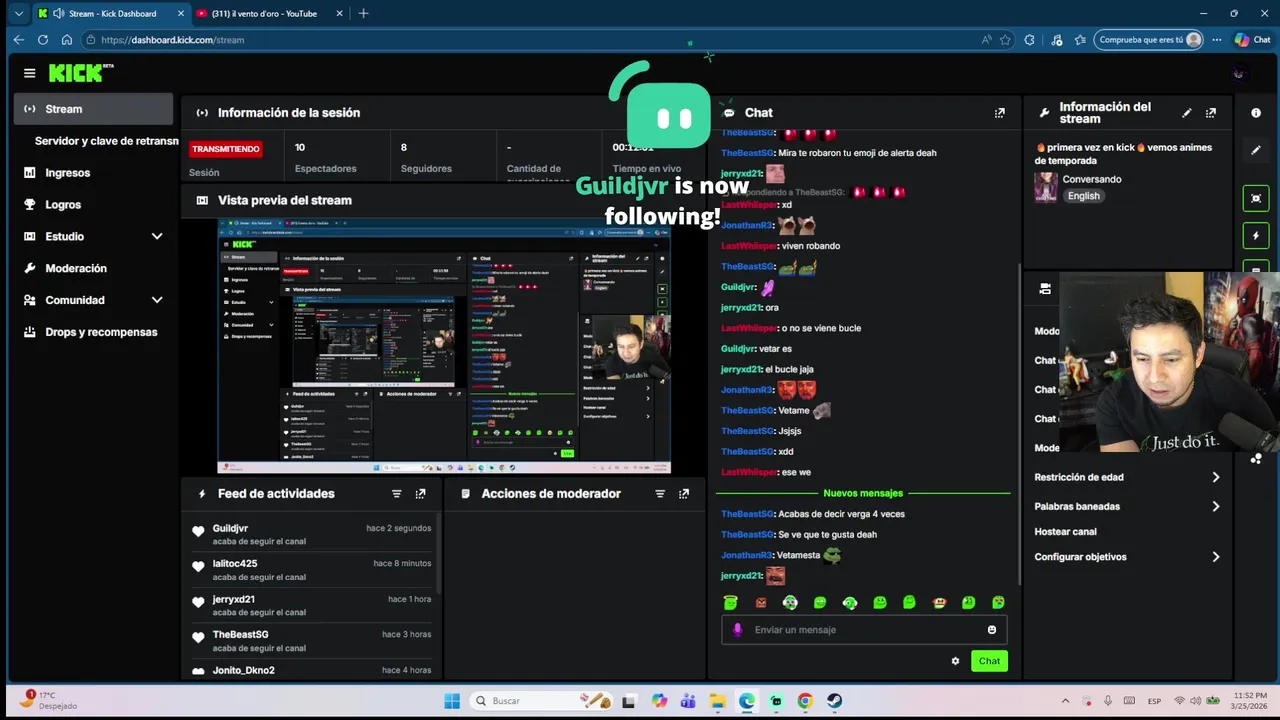This screenshot has height=720, width=1280.
Task: Expand Restricción de edad option
Action: 1216,478
